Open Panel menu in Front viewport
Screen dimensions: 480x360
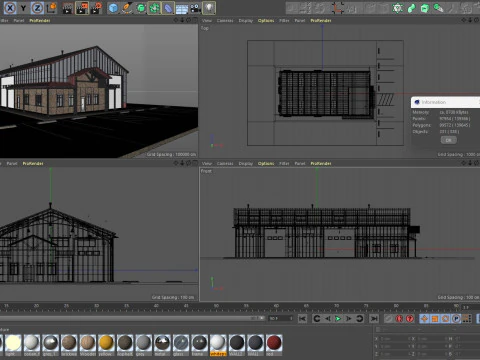[x=300, y=163]
